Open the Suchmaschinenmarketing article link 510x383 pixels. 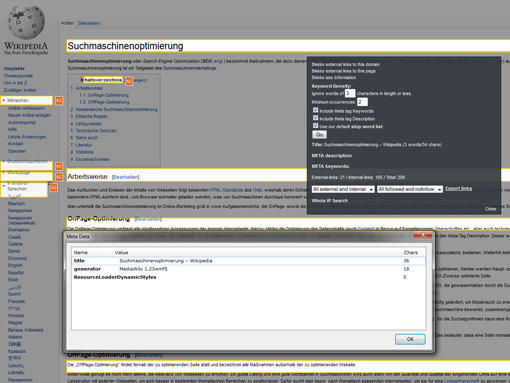pos(190,68)
